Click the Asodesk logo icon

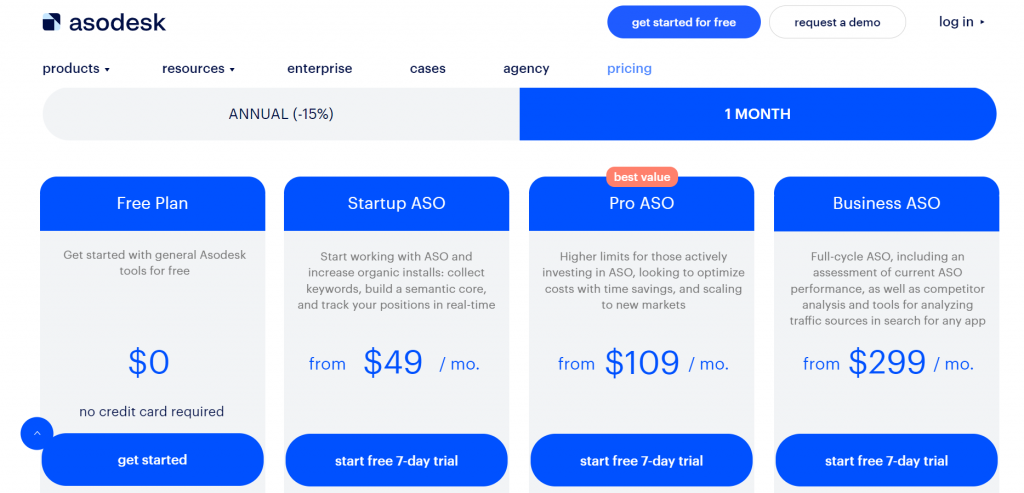tap(52, 22)
